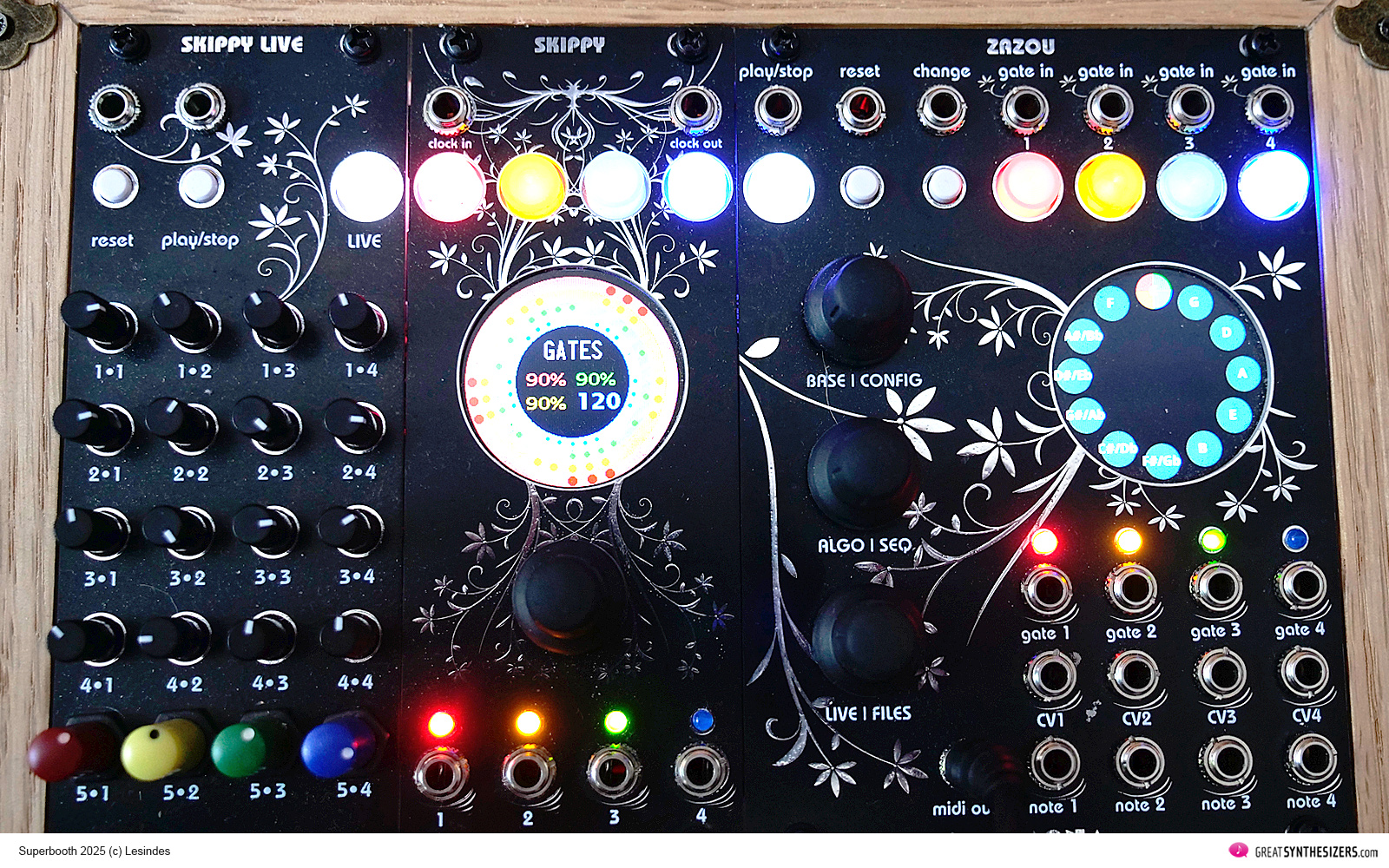Click the Zazou note 1 output jack
The image size is (1389, 868).
(1057, 764)
